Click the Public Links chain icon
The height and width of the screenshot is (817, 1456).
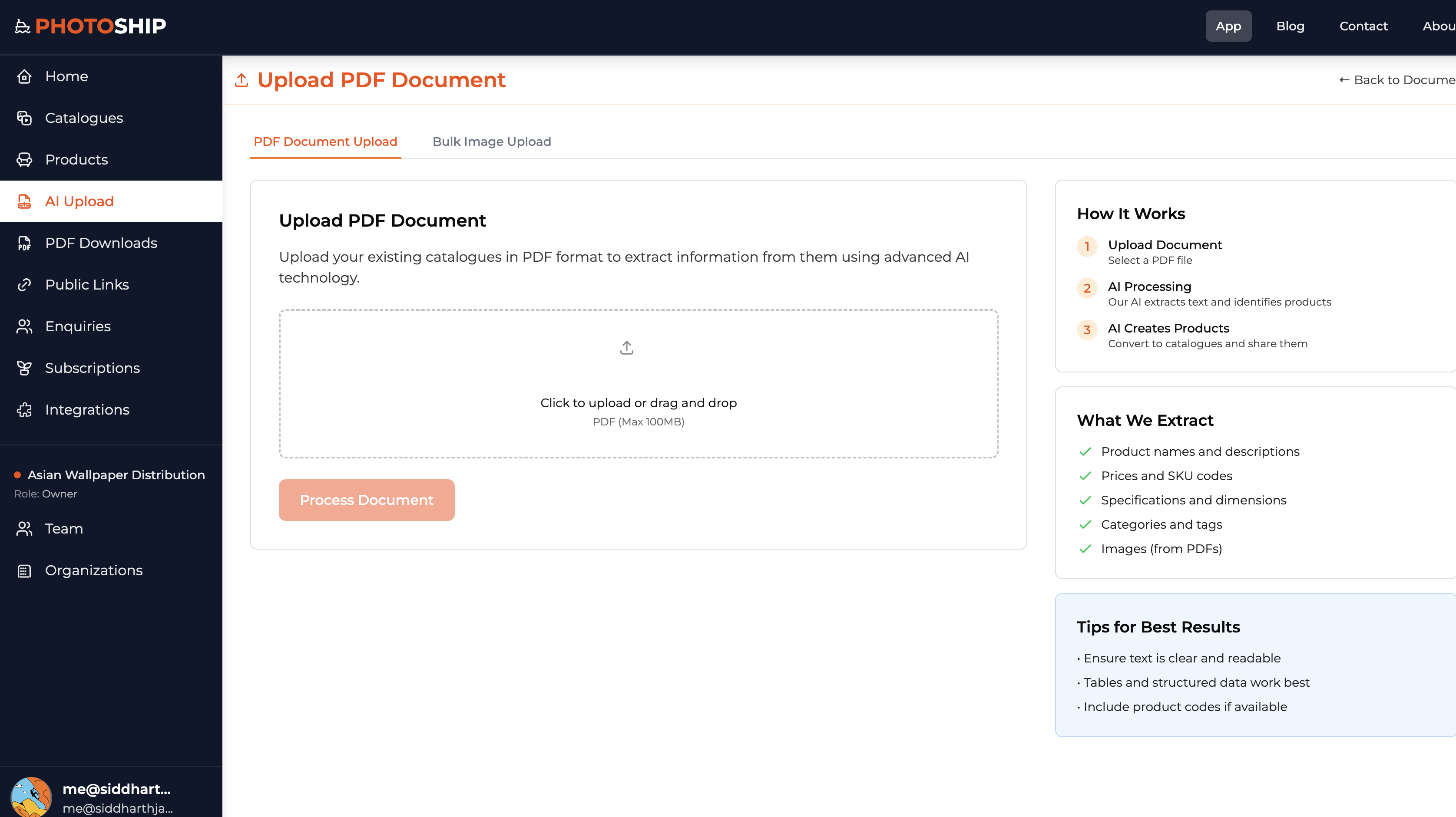(x=24, y=284)
